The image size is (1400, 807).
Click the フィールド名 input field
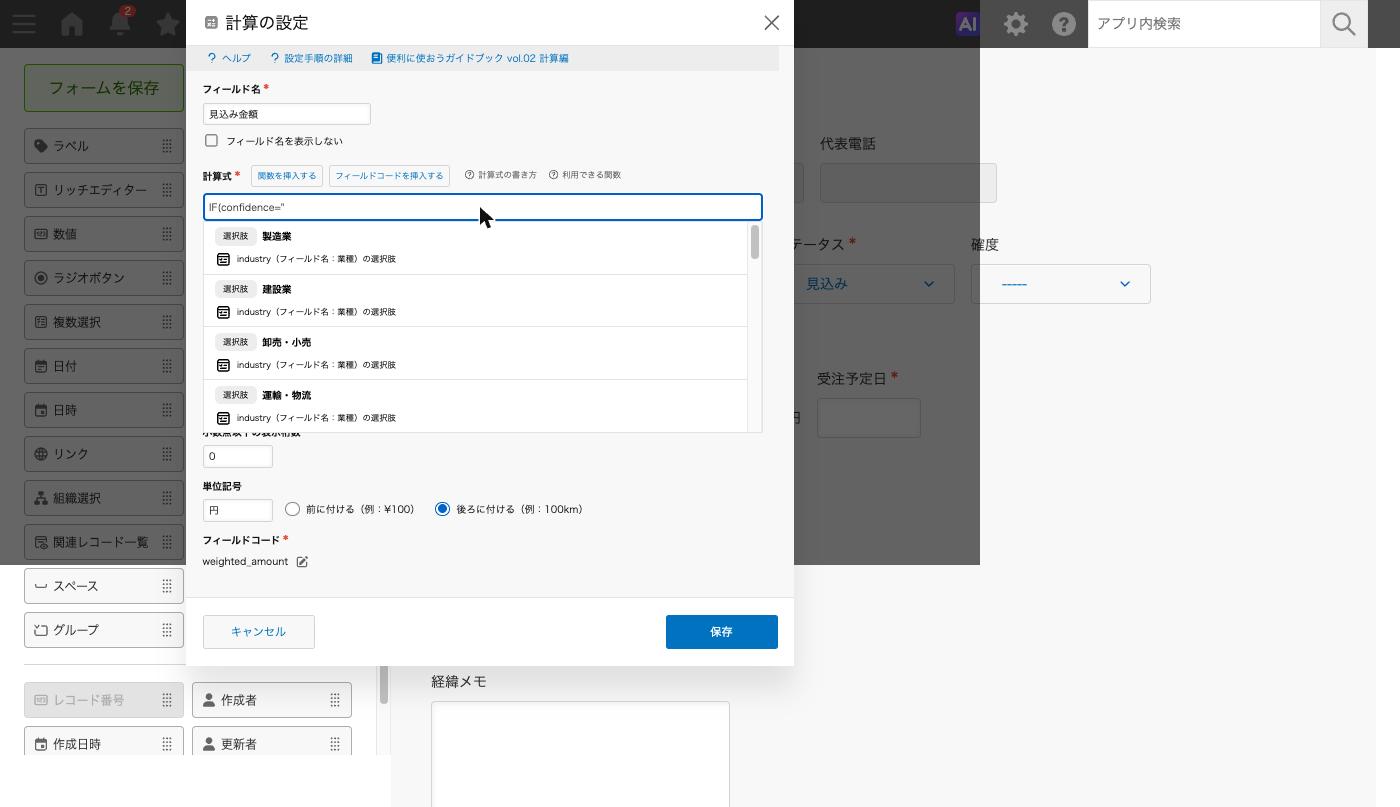[287, 114]
